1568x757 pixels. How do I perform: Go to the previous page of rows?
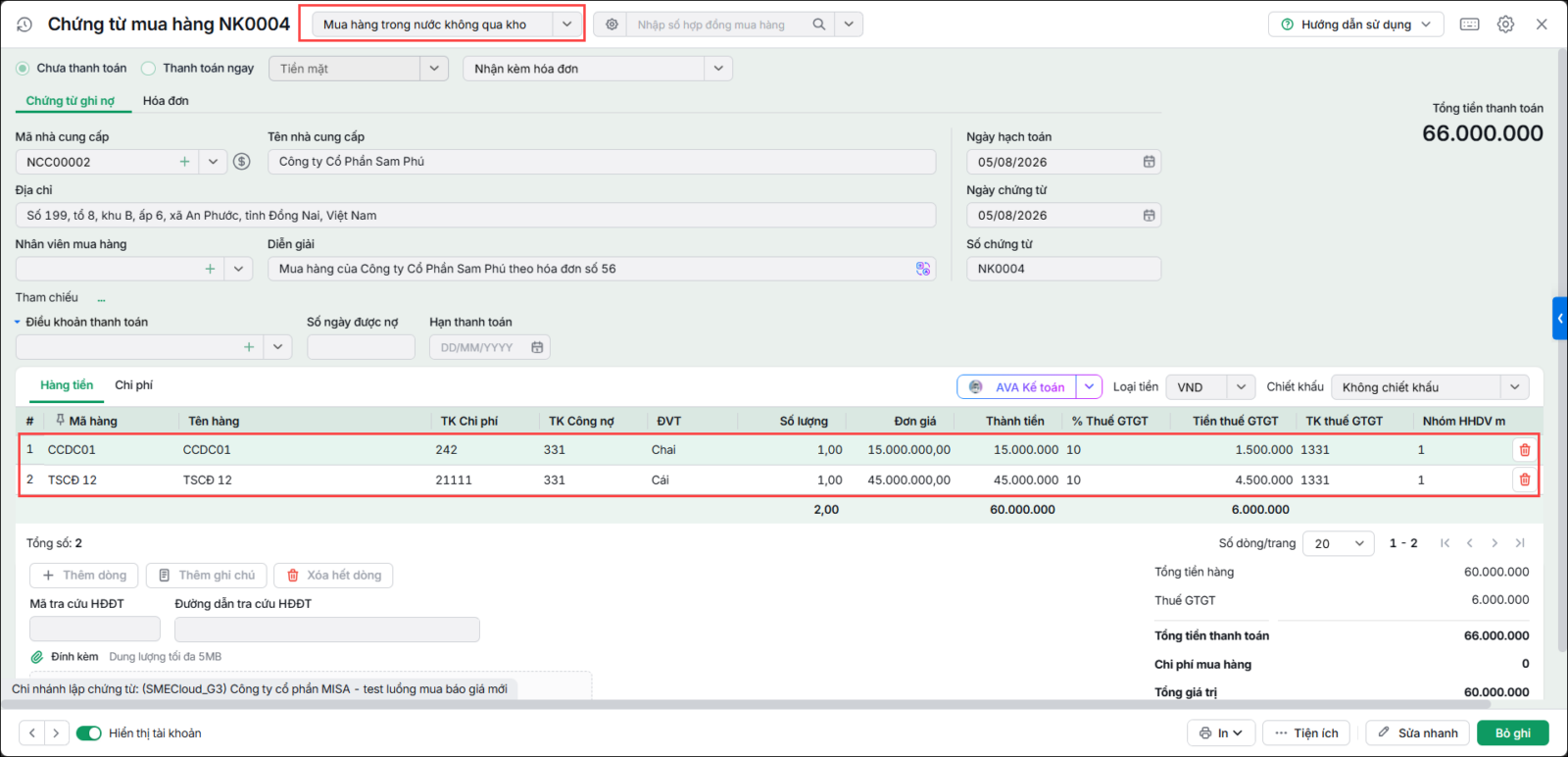point(1469,543)
